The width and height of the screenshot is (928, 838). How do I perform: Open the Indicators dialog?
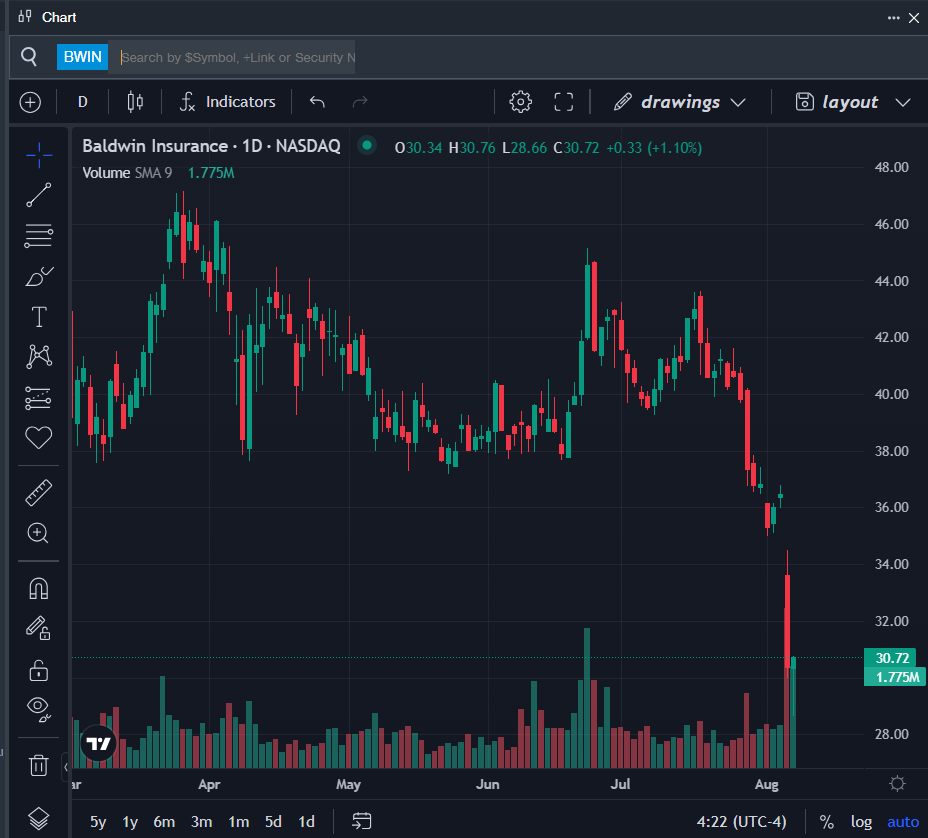coord(228,102)
